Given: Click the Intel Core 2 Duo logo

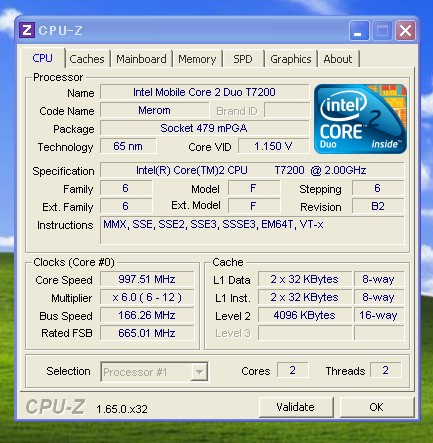Looking at the screenshot, I should pos(360,119).
